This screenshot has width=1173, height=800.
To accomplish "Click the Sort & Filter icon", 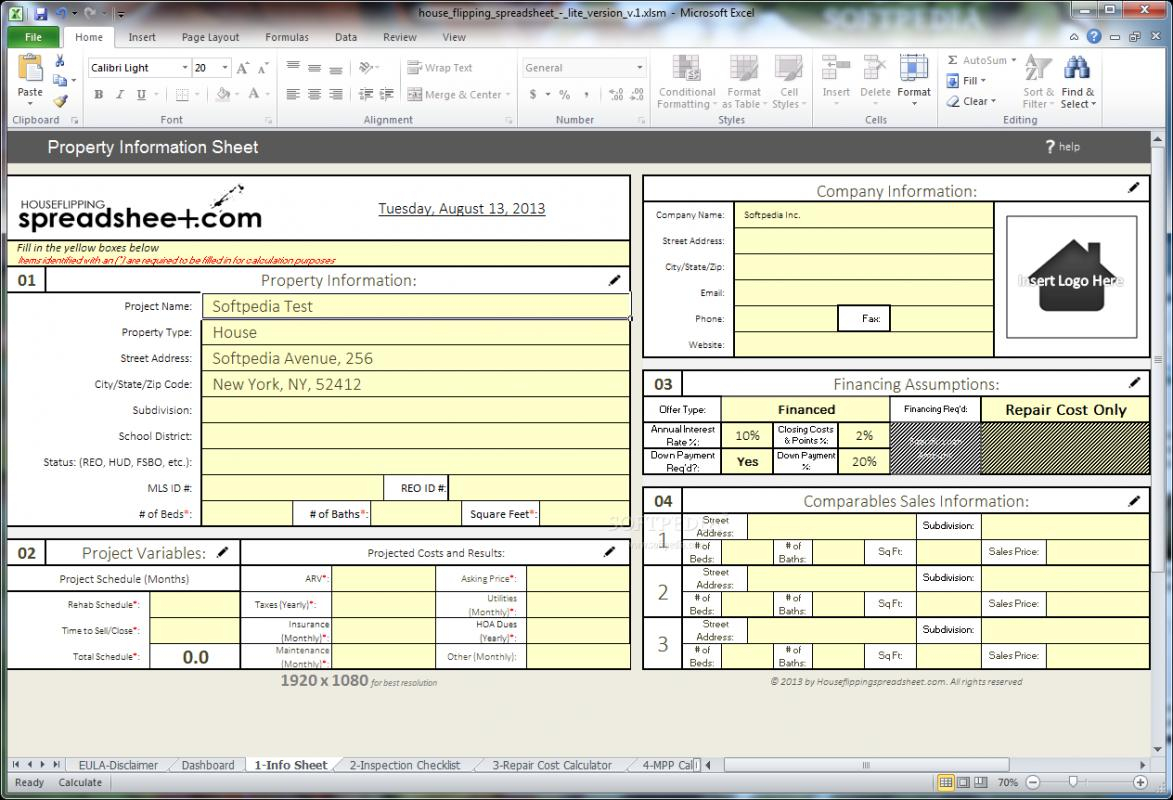I will 1038,70.
